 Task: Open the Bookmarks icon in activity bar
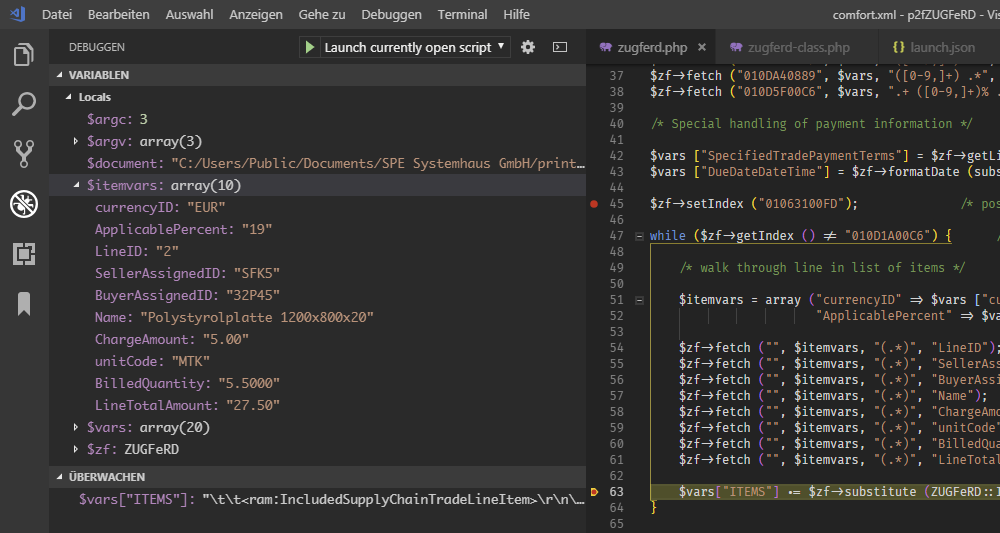click(24, 304)
